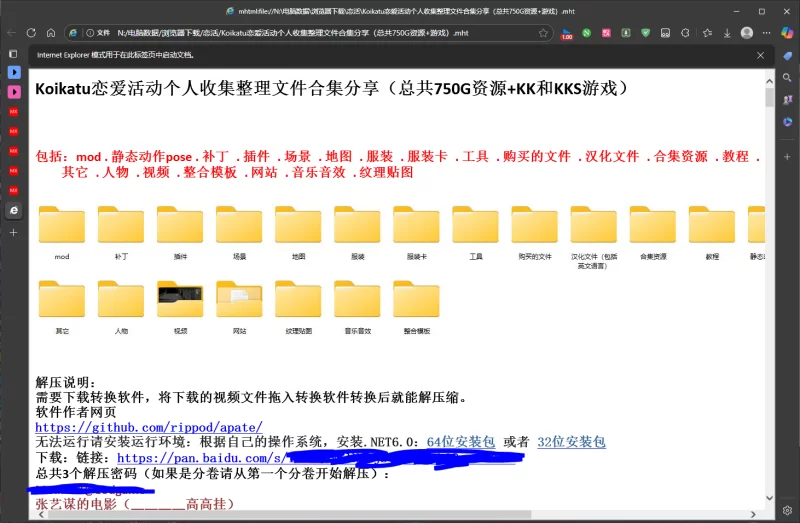This screenshot has width=800, height=523.
Task: Click the scroll down arrow of page
Action: [x=769, y=498]
